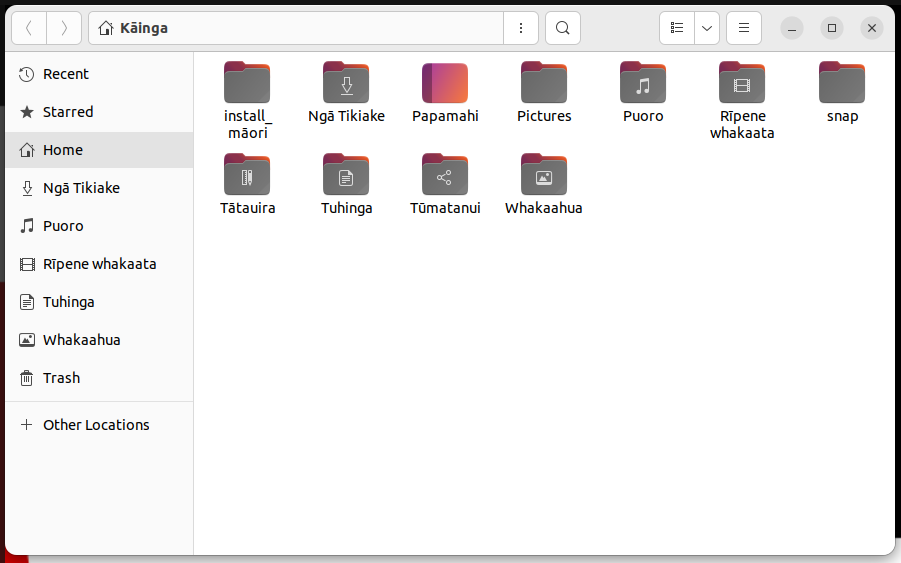
Task: Select the Rīpene whakaata video folder icon
Action: [742, 82]
